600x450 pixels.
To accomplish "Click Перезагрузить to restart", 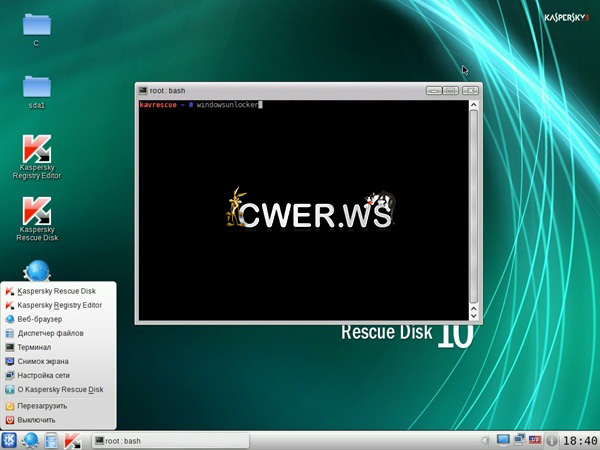I will (46, 406).
